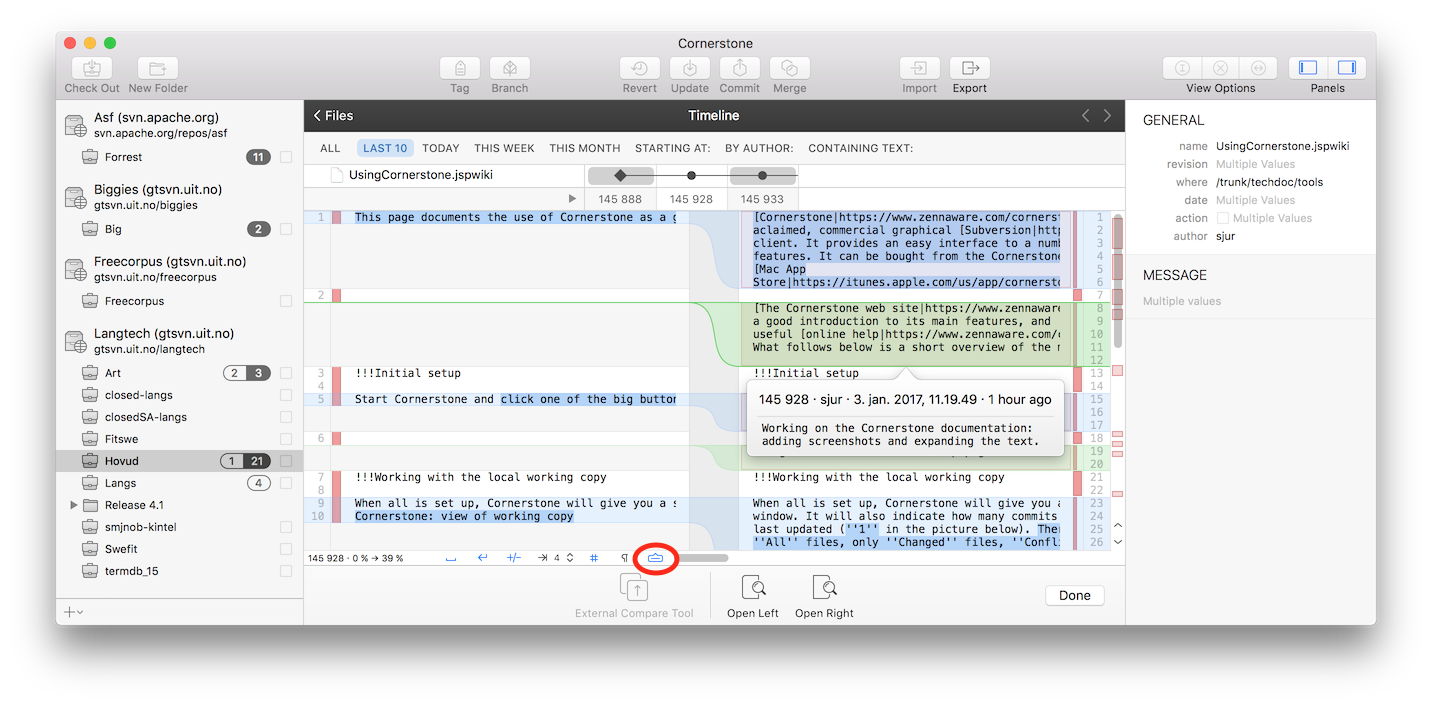
Task: Toggle line endings arrow icon
Action: point(482,558)
